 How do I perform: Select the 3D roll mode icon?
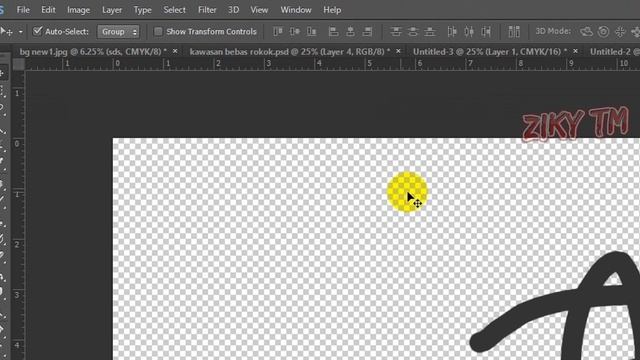(603, 31)
